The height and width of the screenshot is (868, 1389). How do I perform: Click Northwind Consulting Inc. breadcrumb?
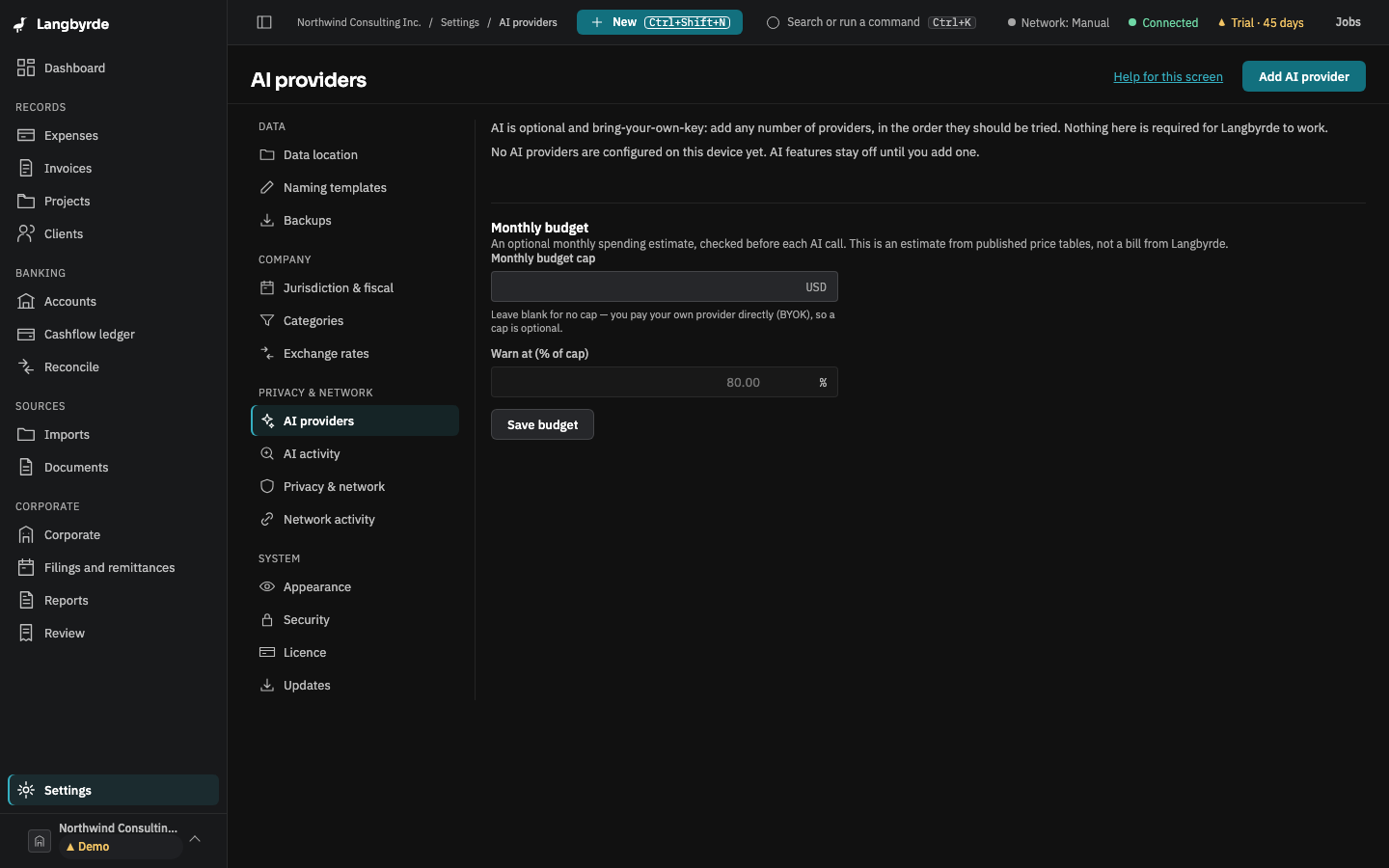point(359,22)
